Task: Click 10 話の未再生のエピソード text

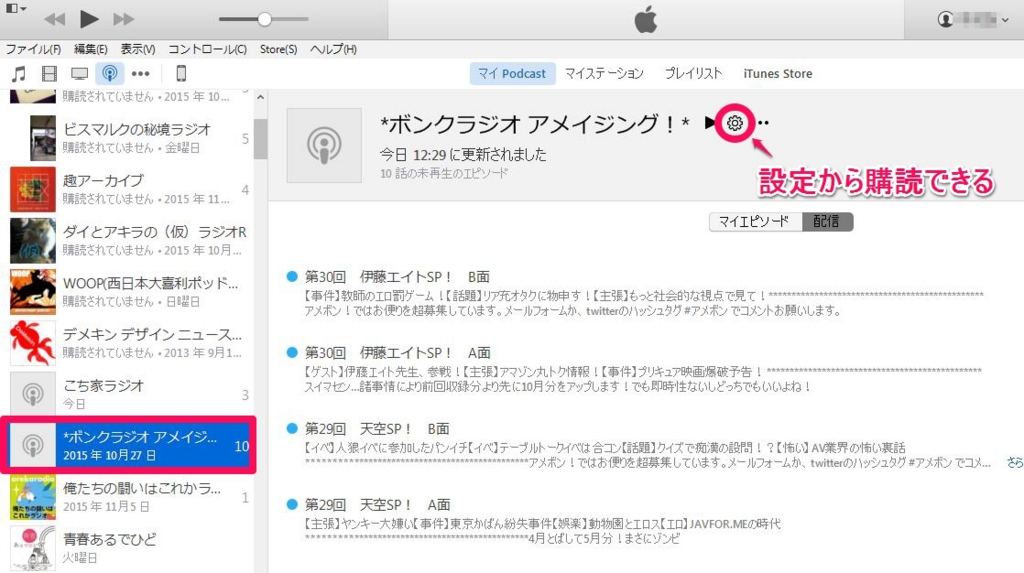Action: [x=444, y=174]
